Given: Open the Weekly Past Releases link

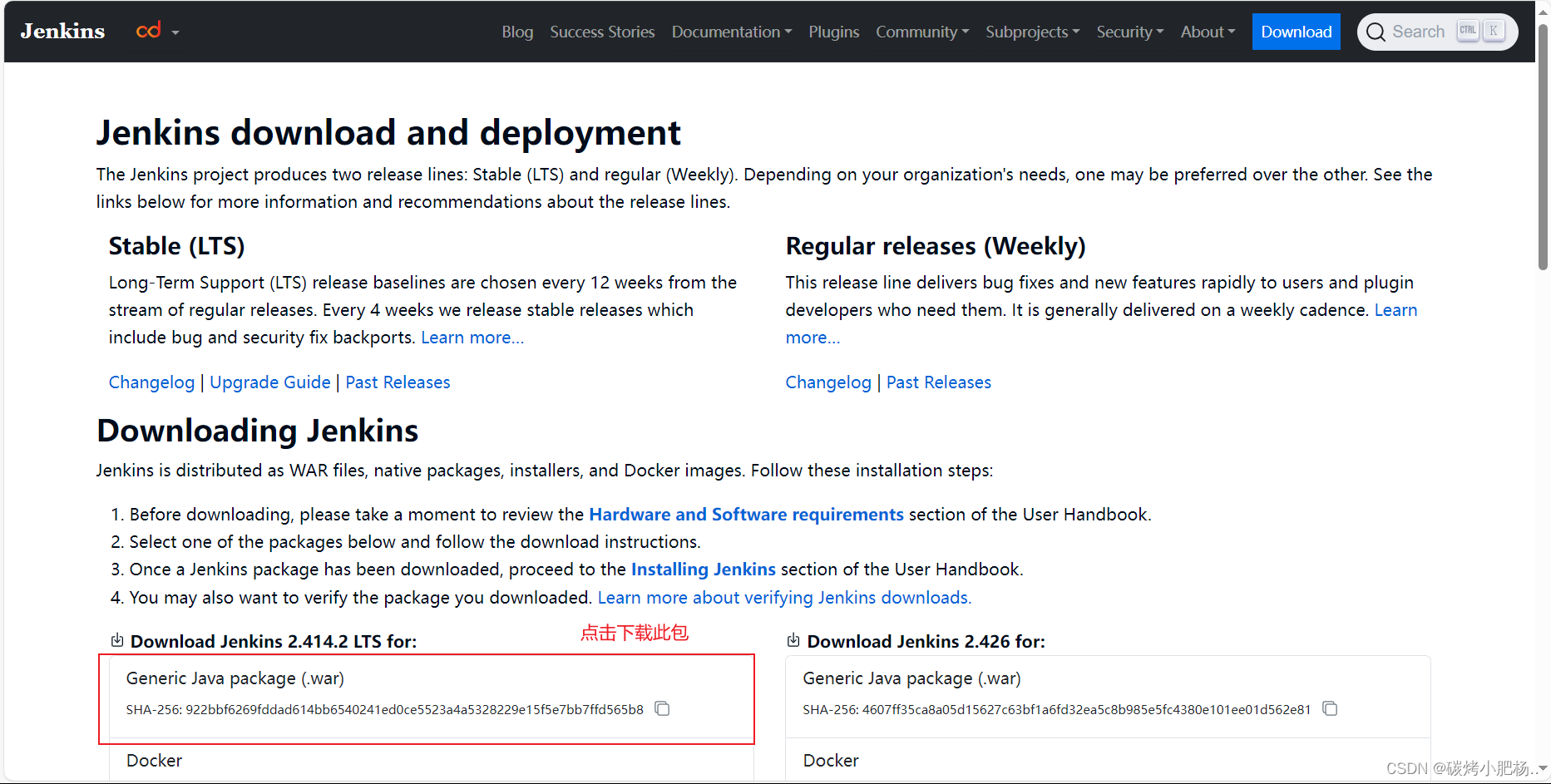Looking at the screenshot, I should point(939,382).
